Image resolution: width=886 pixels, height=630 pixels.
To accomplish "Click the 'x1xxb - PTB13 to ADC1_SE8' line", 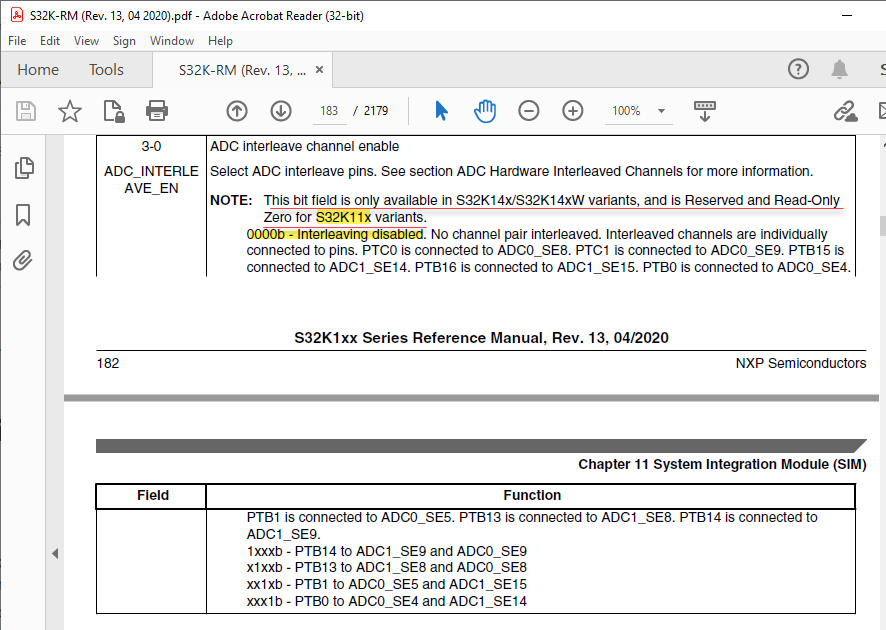I will pyautogui.click(x=386, y=567).
